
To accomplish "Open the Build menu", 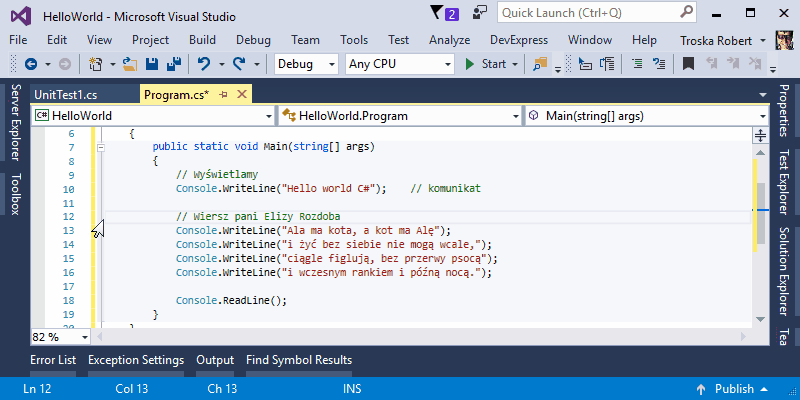I will [202, 40].
